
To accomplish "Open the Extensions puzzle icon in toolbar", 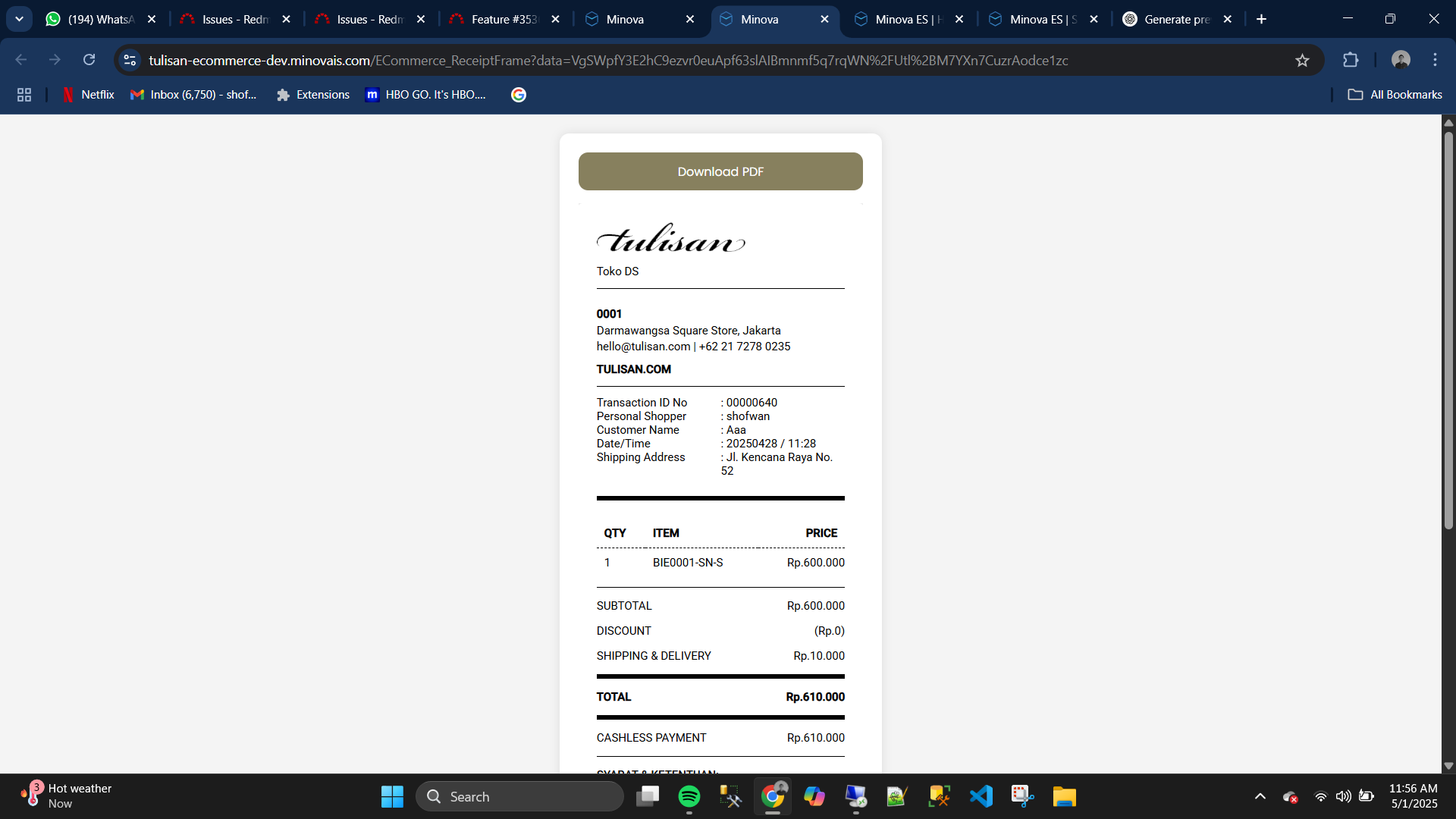I will 1351,60.
